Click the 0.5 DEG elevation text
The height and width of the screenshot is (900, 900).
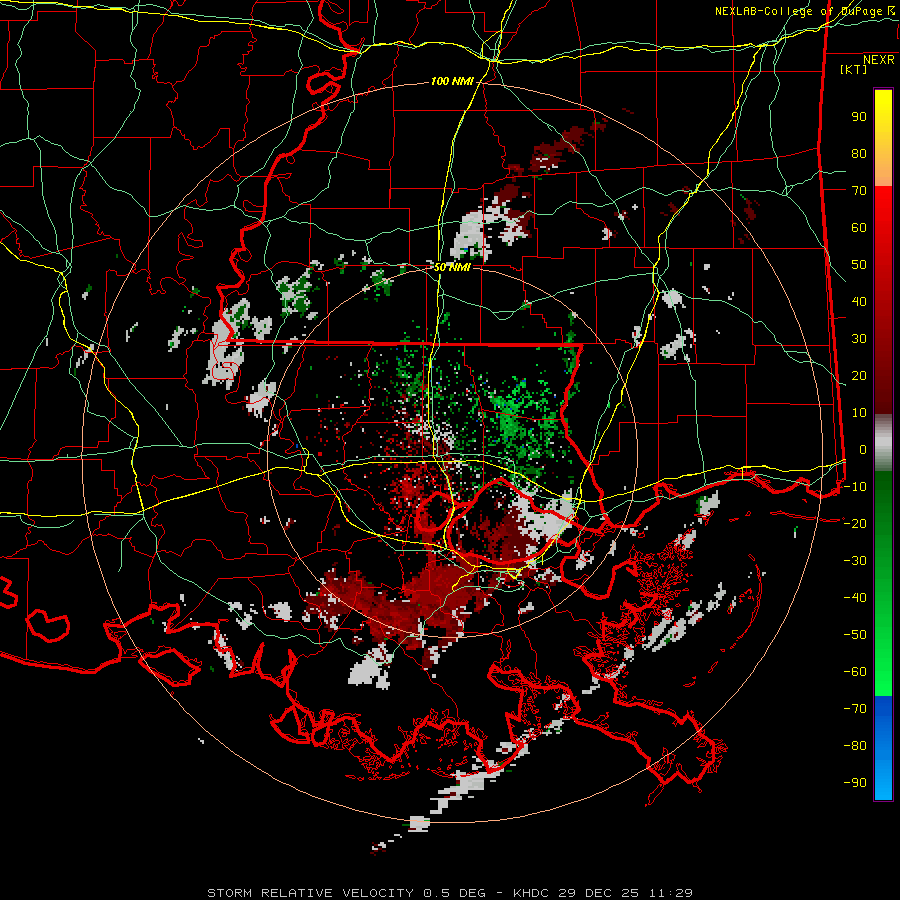coord(454,893)
